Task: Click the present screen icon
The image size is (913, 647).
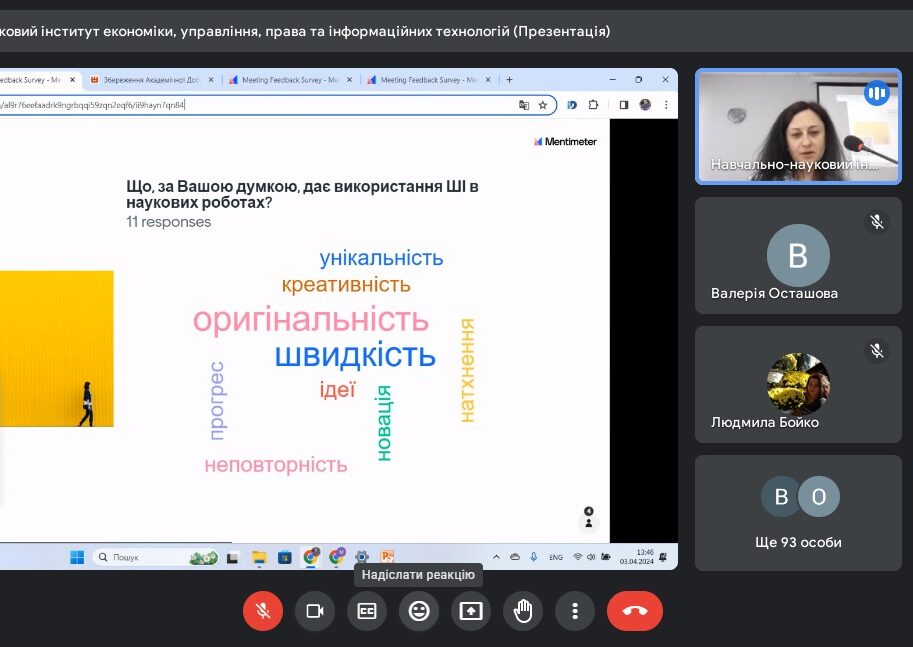Action: click(471, 611)
